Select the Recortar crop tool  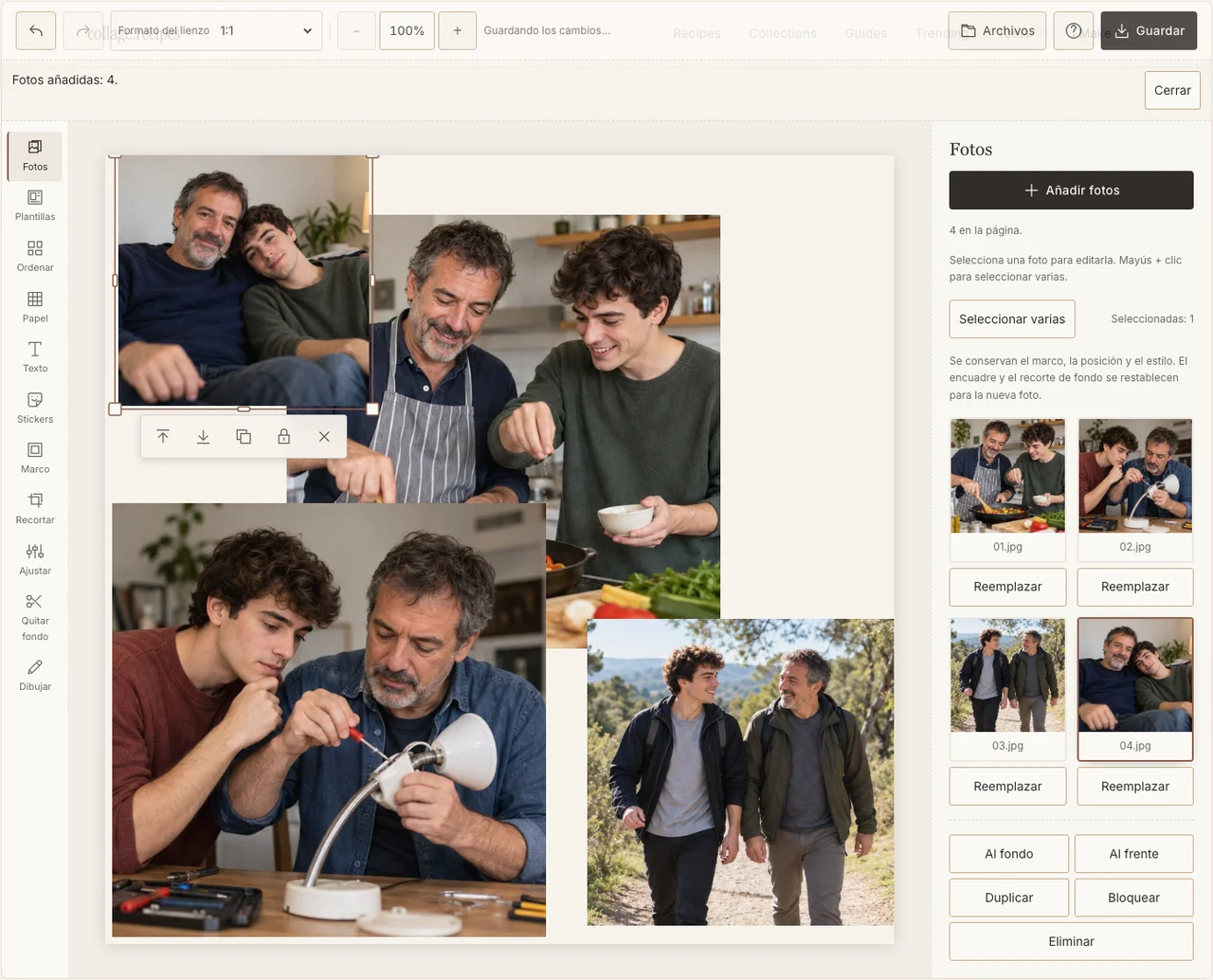(x=35, y=510)
